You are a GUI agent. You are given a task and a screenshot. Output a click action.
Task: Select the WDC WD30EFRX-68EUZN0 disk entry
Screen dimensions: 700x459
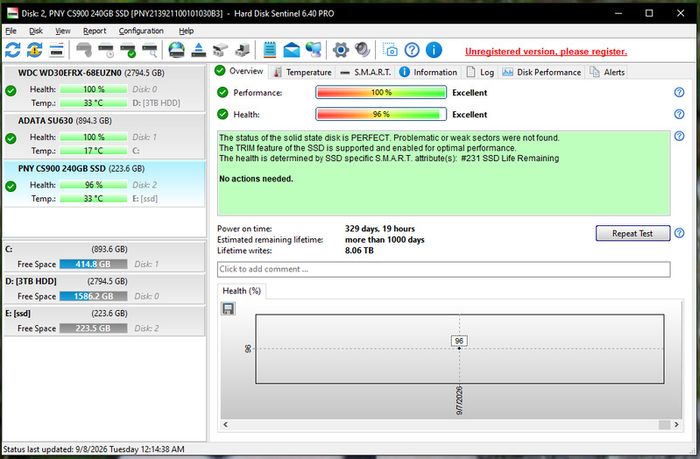point(104,88)
